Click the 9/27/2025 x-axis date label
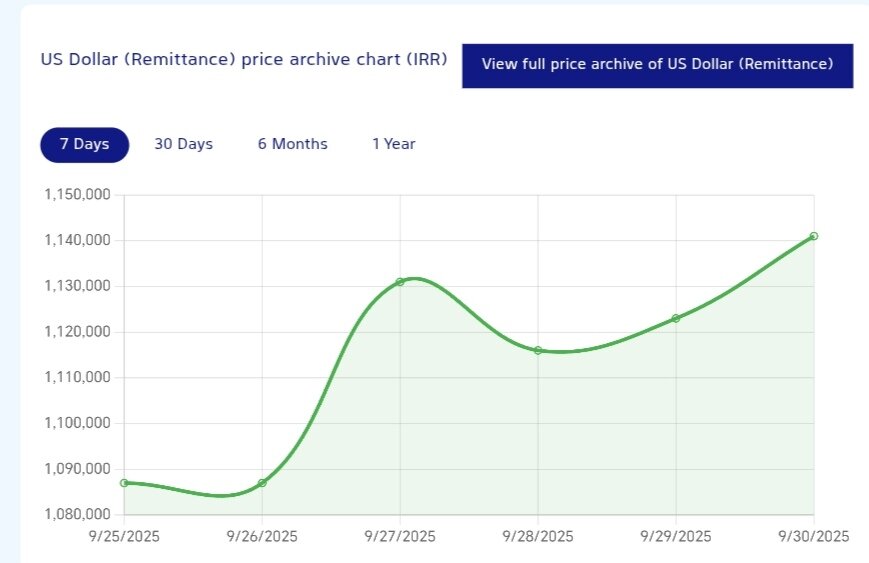869x563 pixels. pyautogui.click(x=400, y=537)
